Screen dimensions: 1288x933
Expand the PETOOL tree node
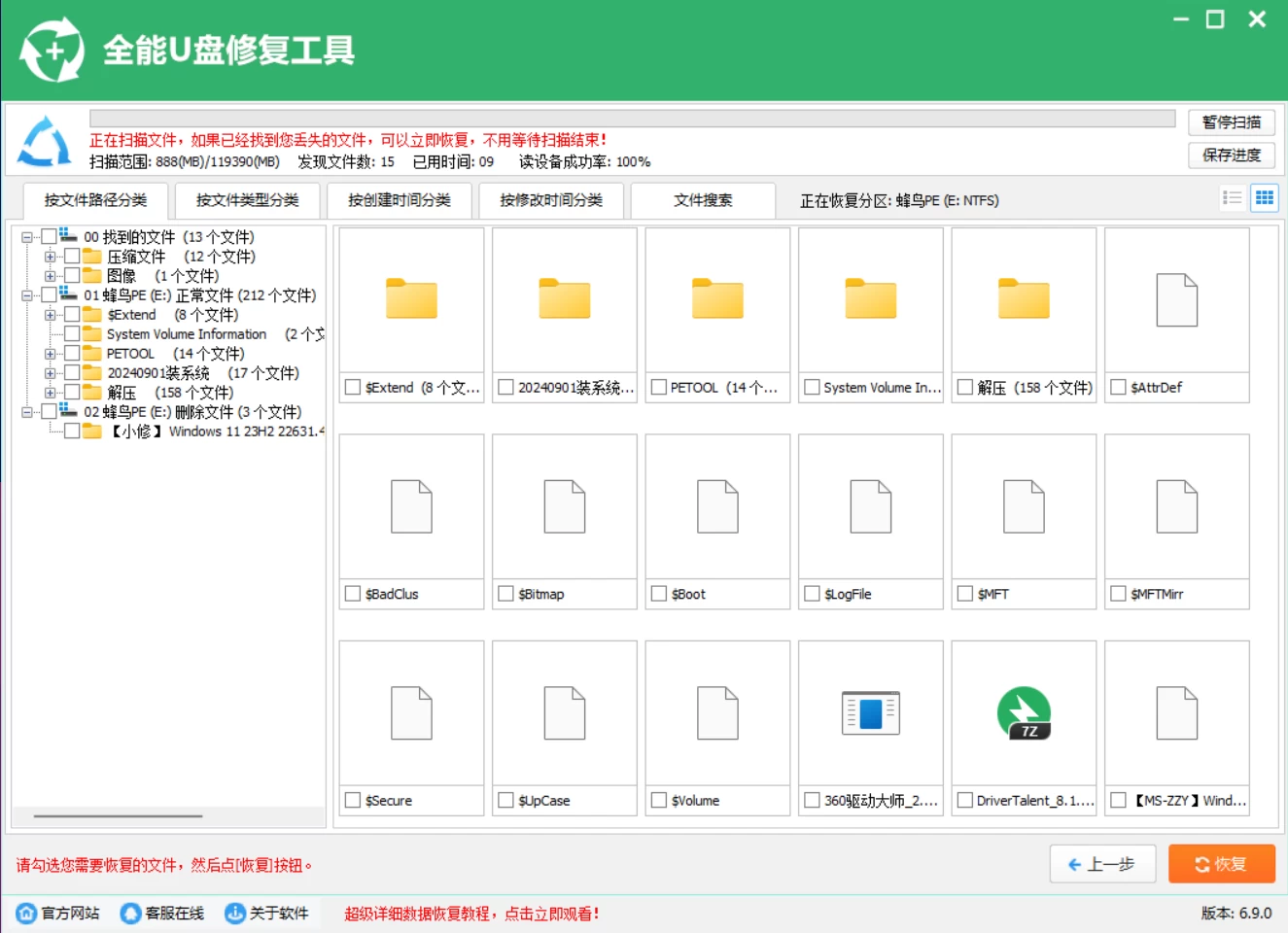(x=50, y=354)
